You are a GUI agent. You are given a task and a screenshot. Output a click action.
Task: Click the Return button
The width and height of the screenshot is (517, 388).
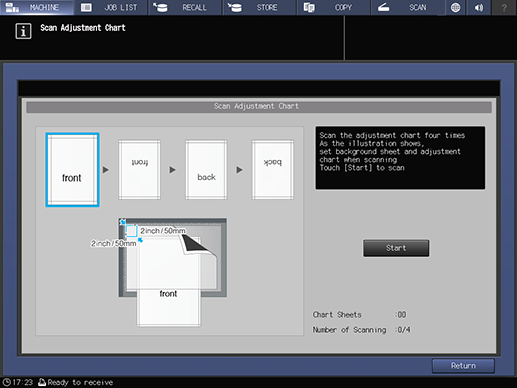463,366
